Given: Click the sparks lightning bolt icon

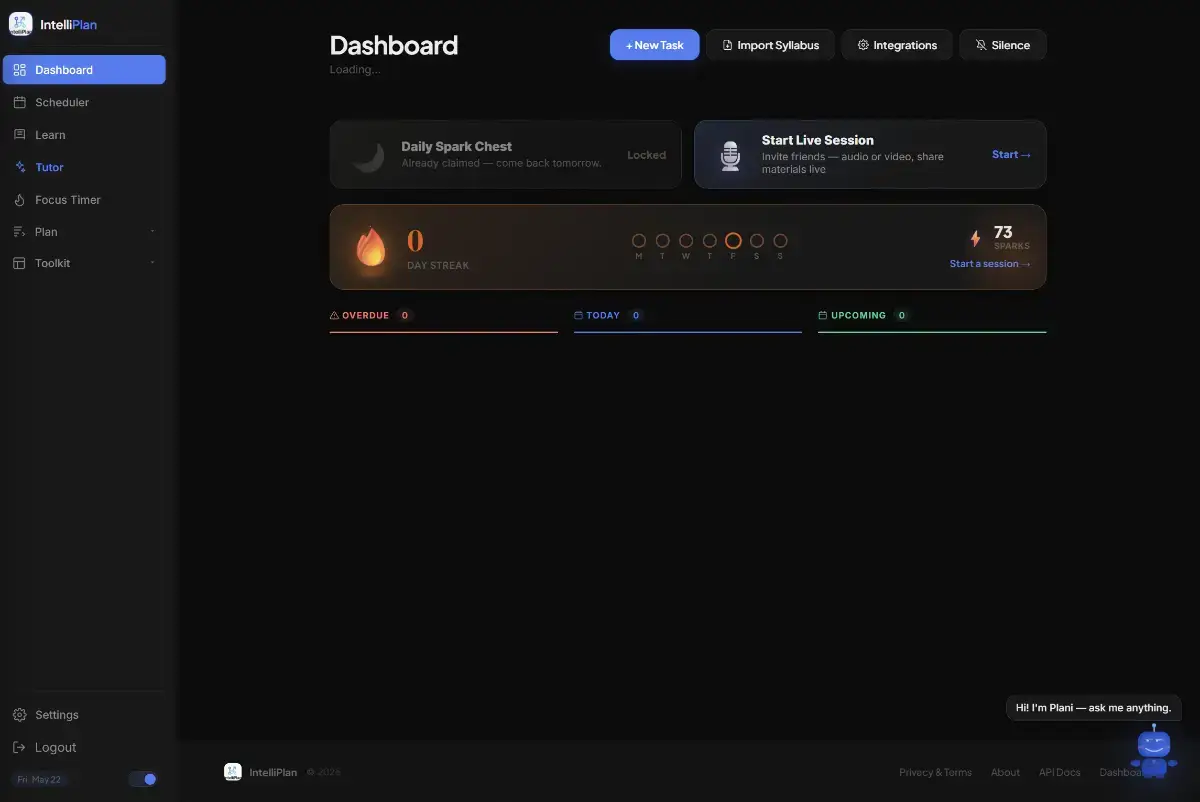Looking at the screenshot, I should coord(976,239).
